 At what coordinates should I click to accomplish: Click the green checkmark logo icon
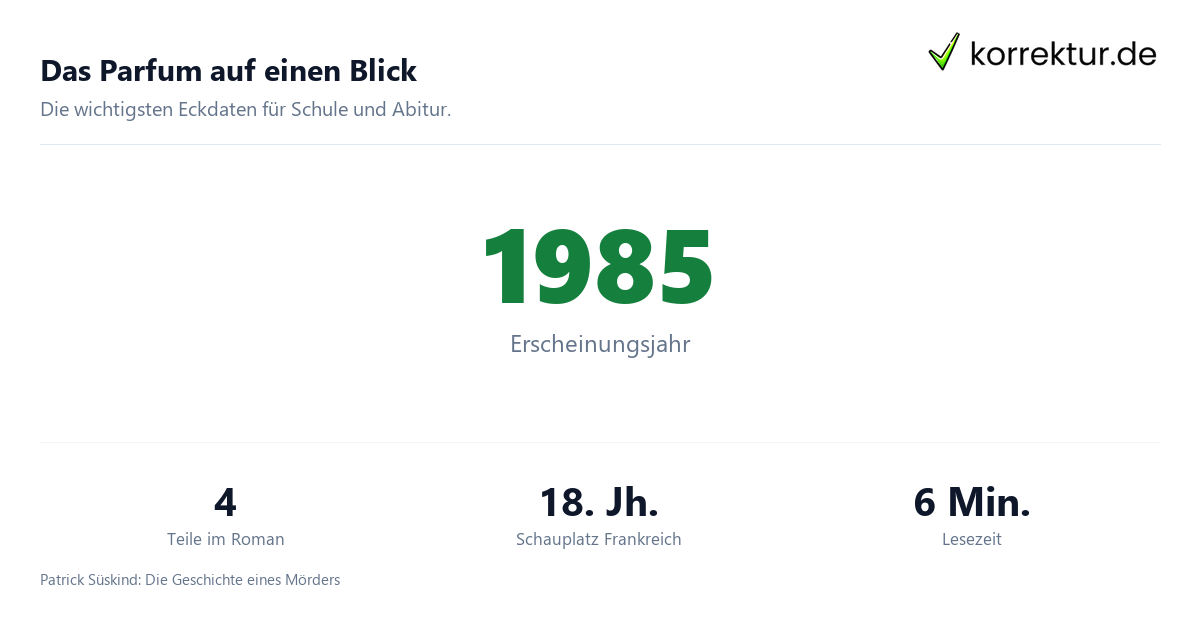[944, 51]
